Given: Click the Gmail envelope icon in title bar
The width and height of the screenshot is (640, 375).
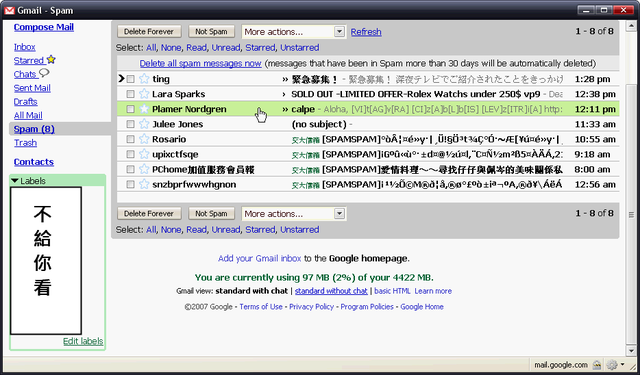Looking at the screenshot, I should tap(9, 10).
